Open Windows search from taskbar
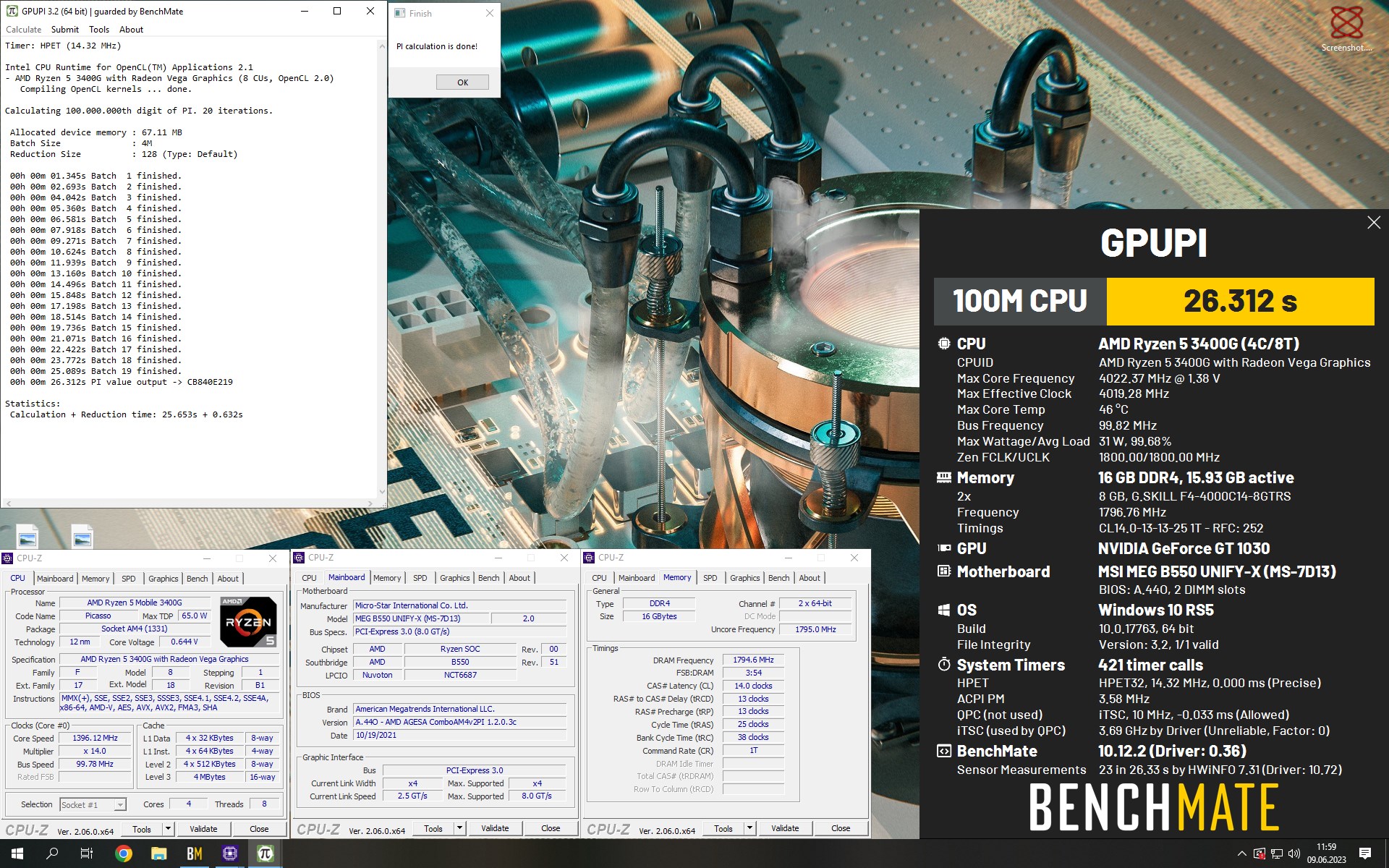 tap(52, 854)
